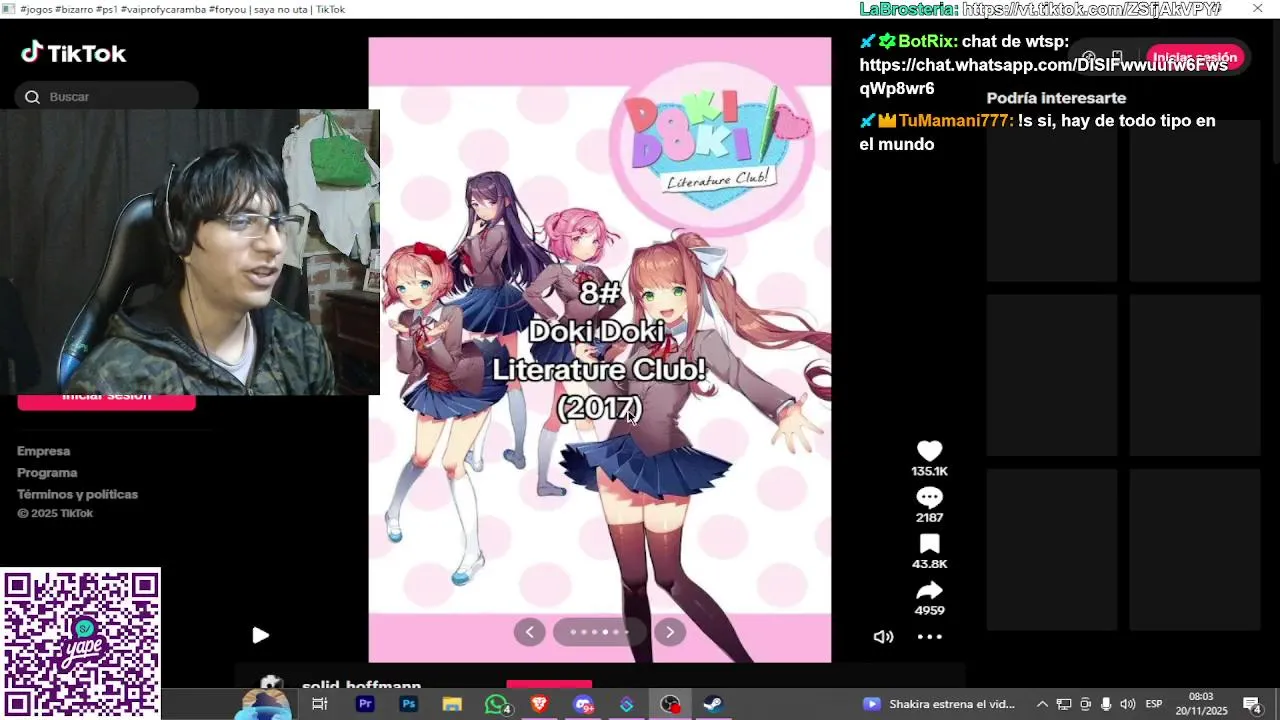The width and height of the screenshot is (1280, 720).
Task: Open the Doki Doki Literature Club slide image
Action: point(599,350)
